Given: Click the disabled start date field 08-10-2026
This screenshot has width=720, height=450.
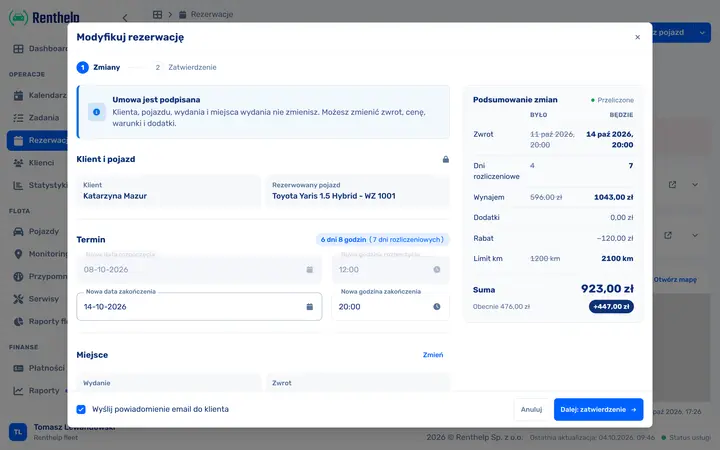Looking at the screenshot, I should tap(199, 270).
